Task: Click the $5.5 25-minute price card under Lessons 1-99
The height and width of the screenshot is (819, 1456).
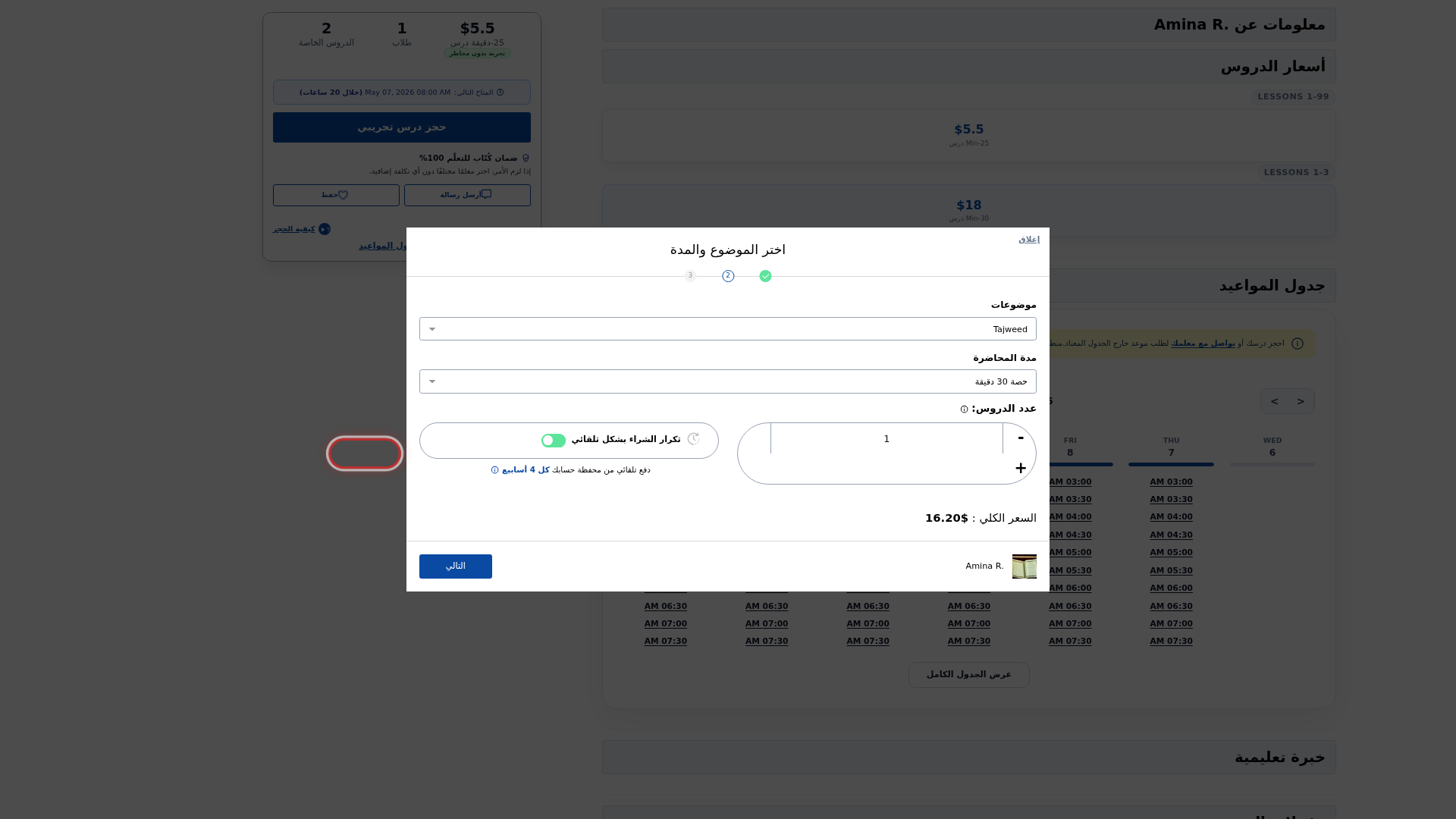Action: pos(968,135)
